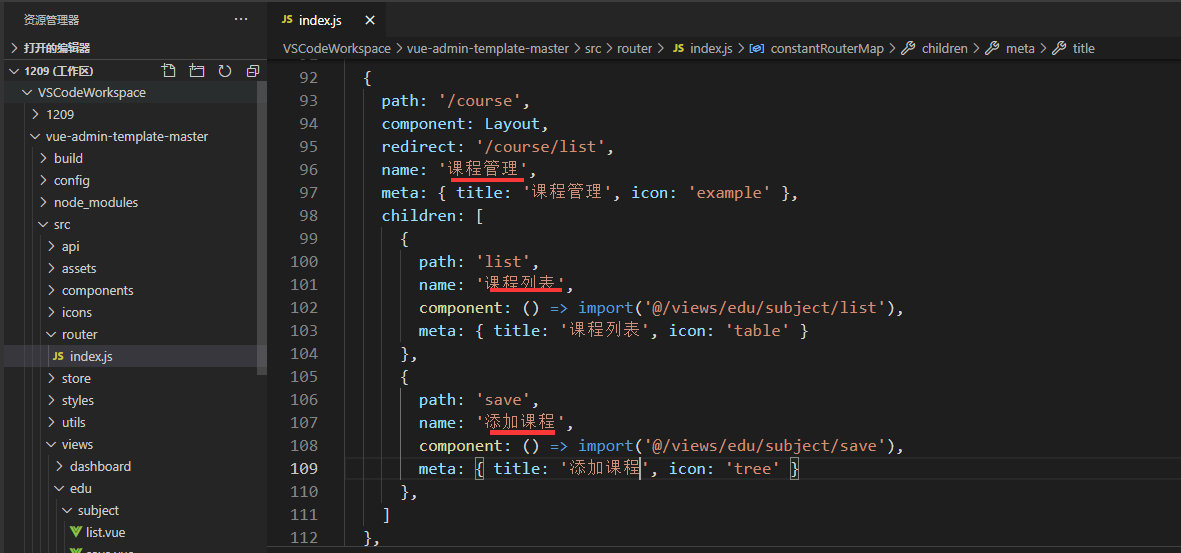
Task: Click line number 96 in gutter
Action: coord(309,170)
